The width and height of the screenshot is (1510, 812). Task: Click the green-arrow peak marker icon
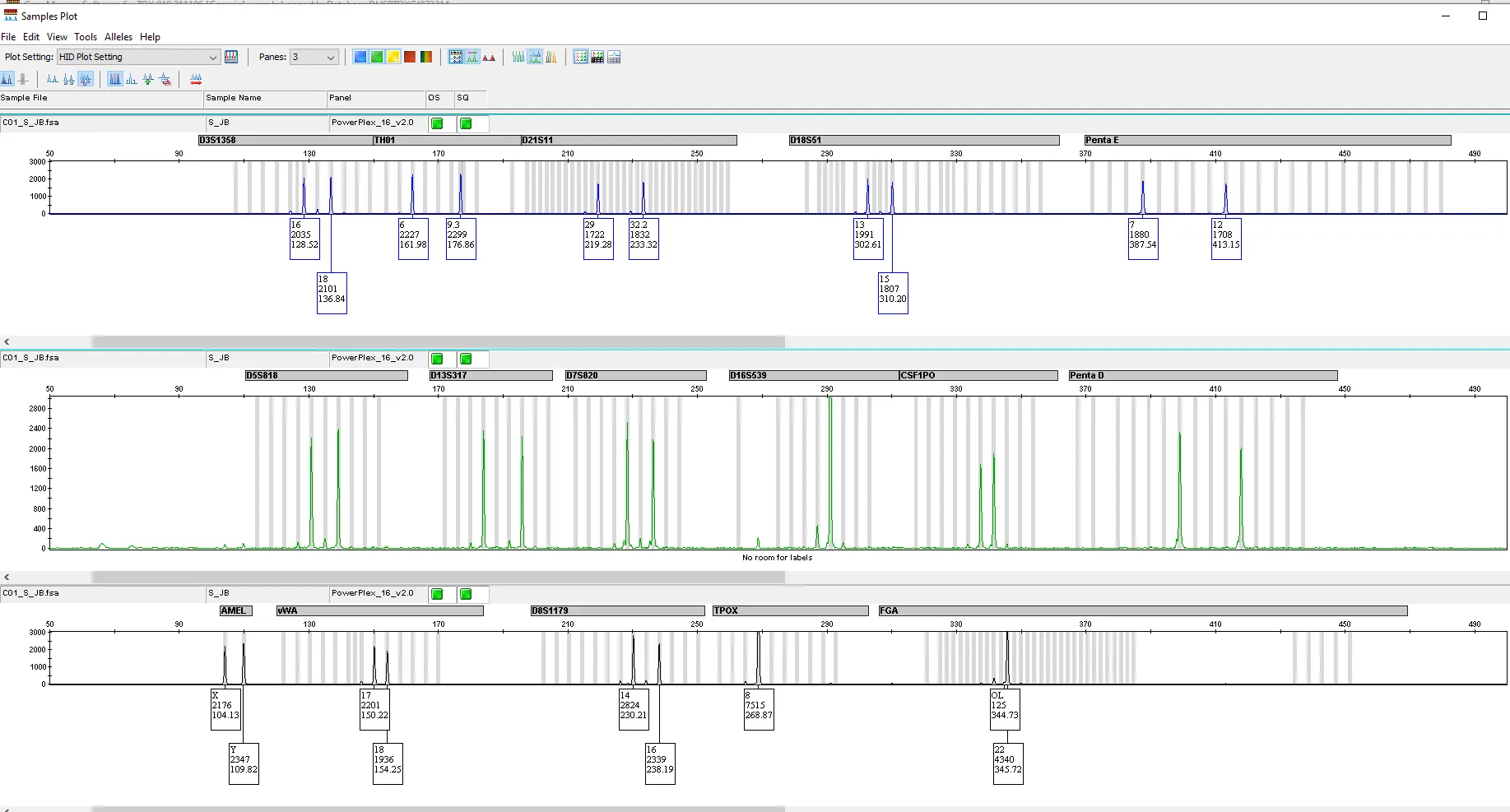[148, 79]
